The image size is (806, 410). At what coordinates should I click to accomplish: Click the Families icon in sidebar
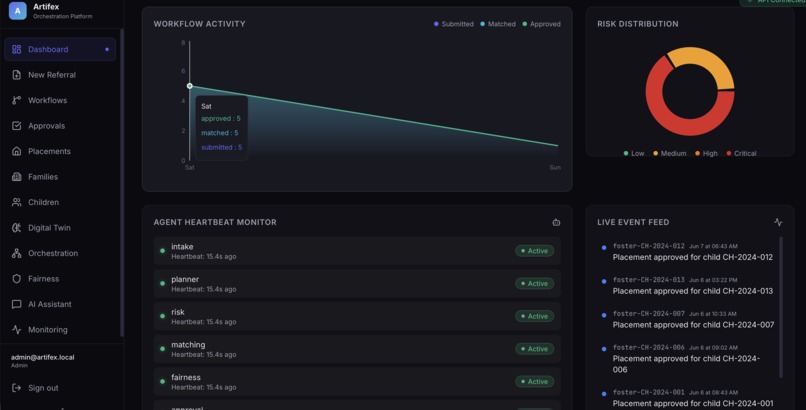(16, 177)
